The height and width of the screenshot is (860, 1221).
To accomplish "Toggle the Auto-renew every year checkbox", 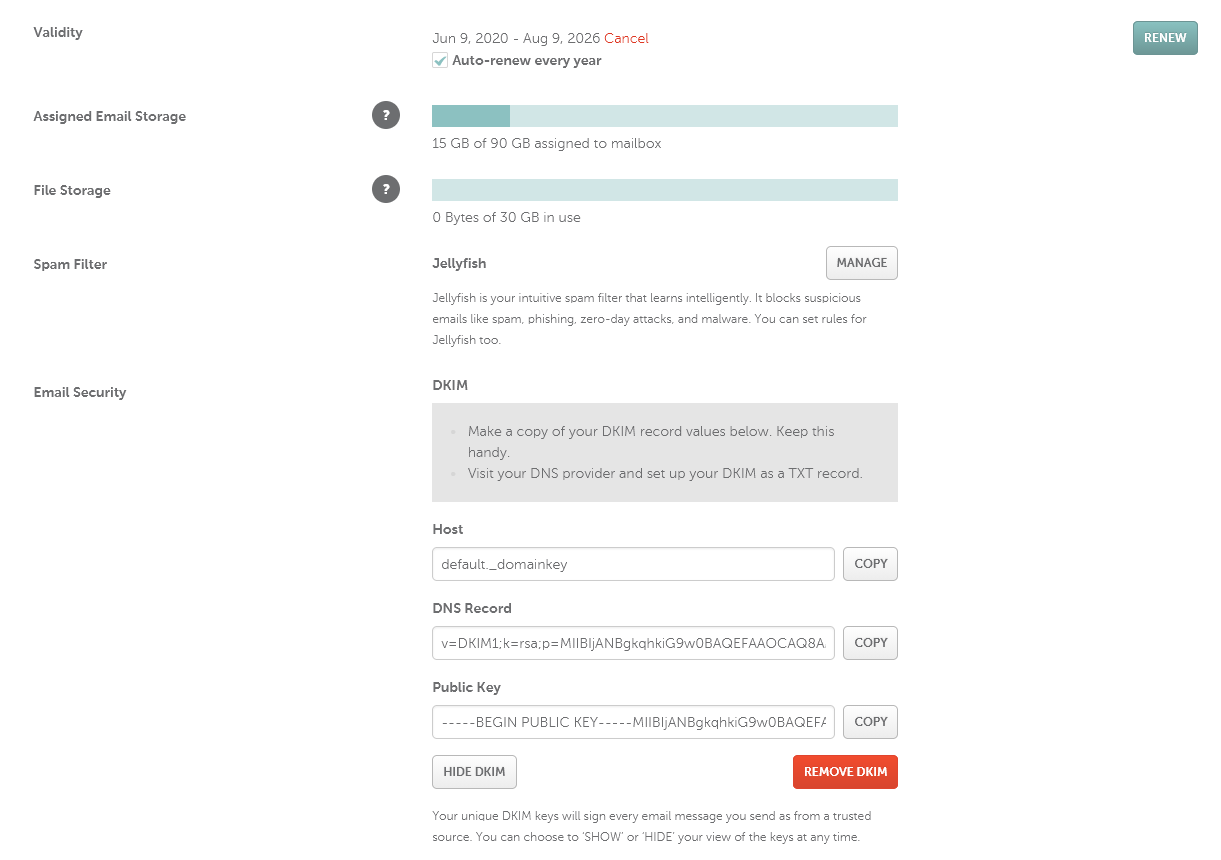I will tap(440, 61).
